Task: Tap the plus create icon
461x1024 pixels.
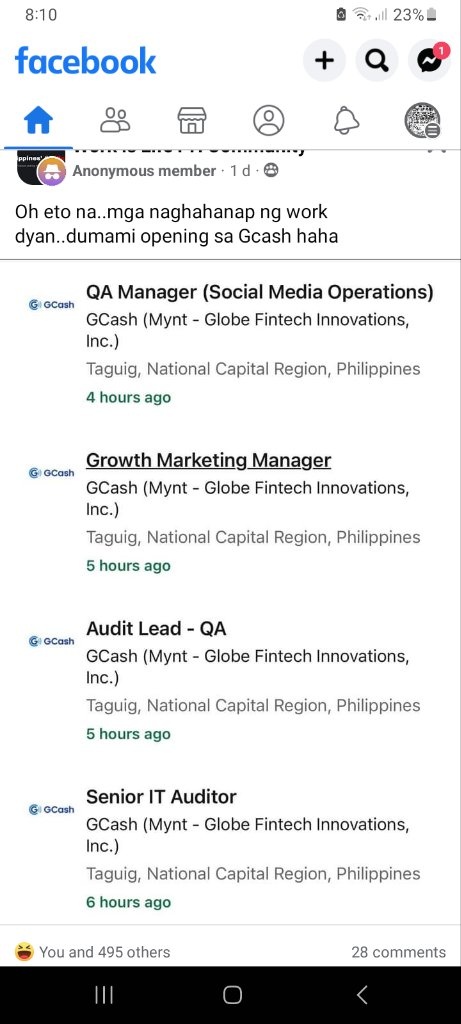Action: [x=325, y=61]
